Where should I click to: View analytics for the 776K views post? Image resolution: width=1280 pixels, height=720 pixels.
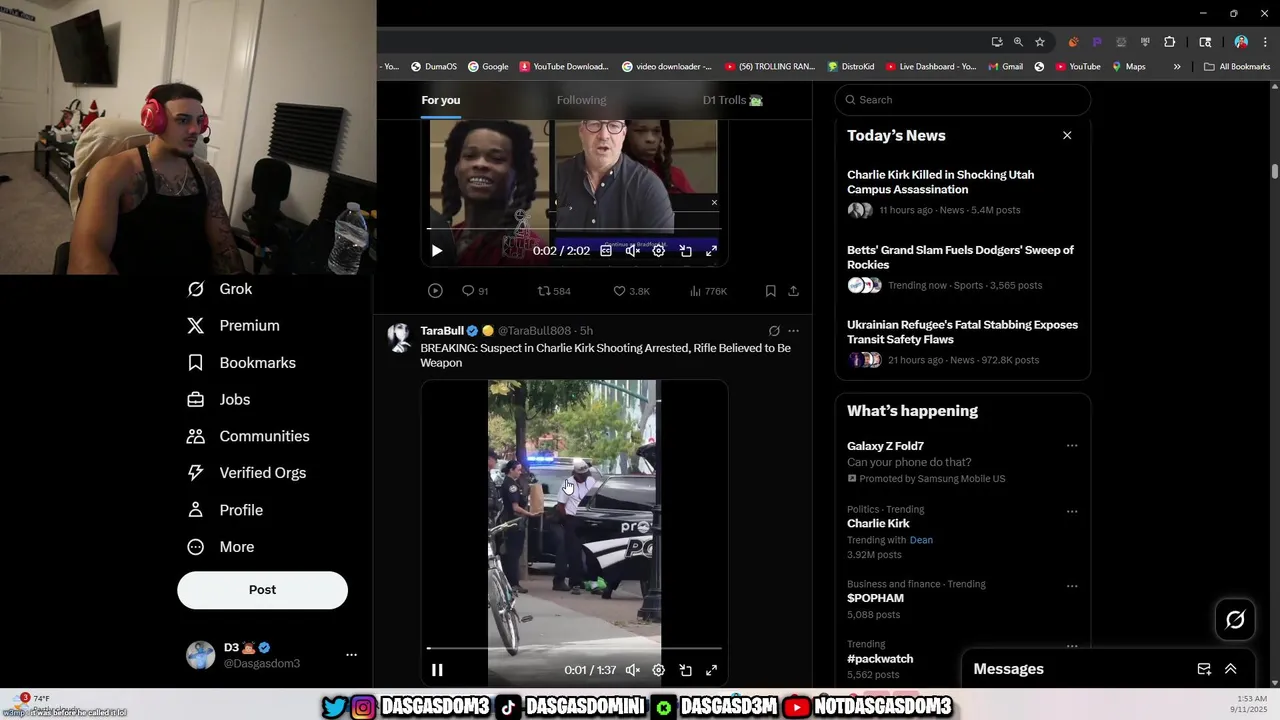(708, 291)
